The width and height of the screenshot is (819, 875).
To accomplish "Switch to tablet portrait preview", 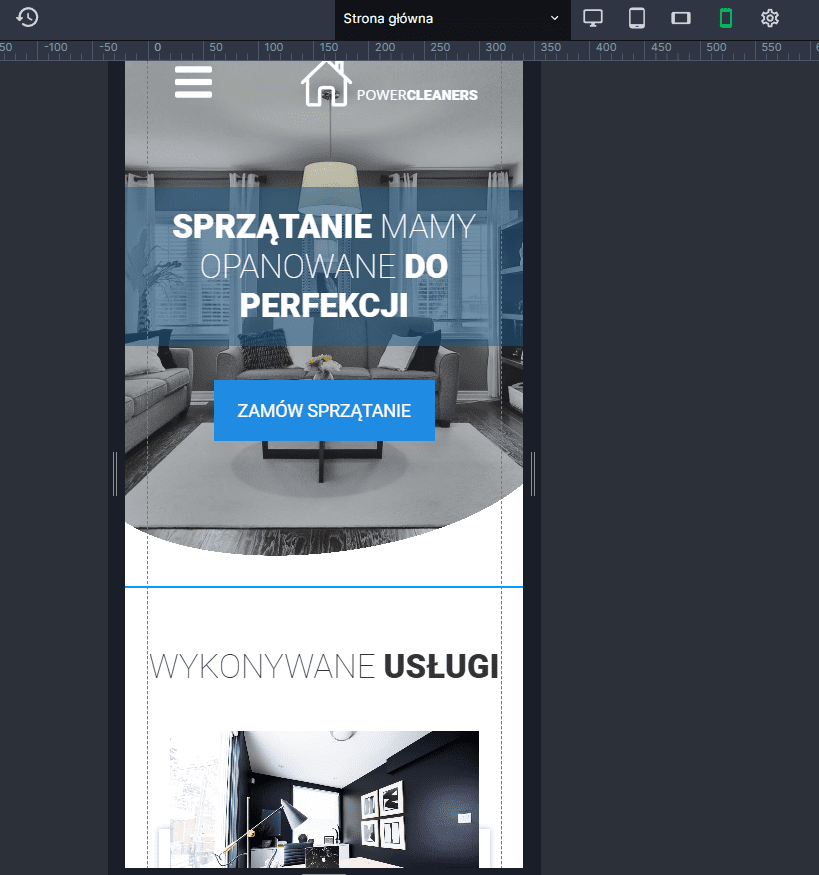I will 637,18.
